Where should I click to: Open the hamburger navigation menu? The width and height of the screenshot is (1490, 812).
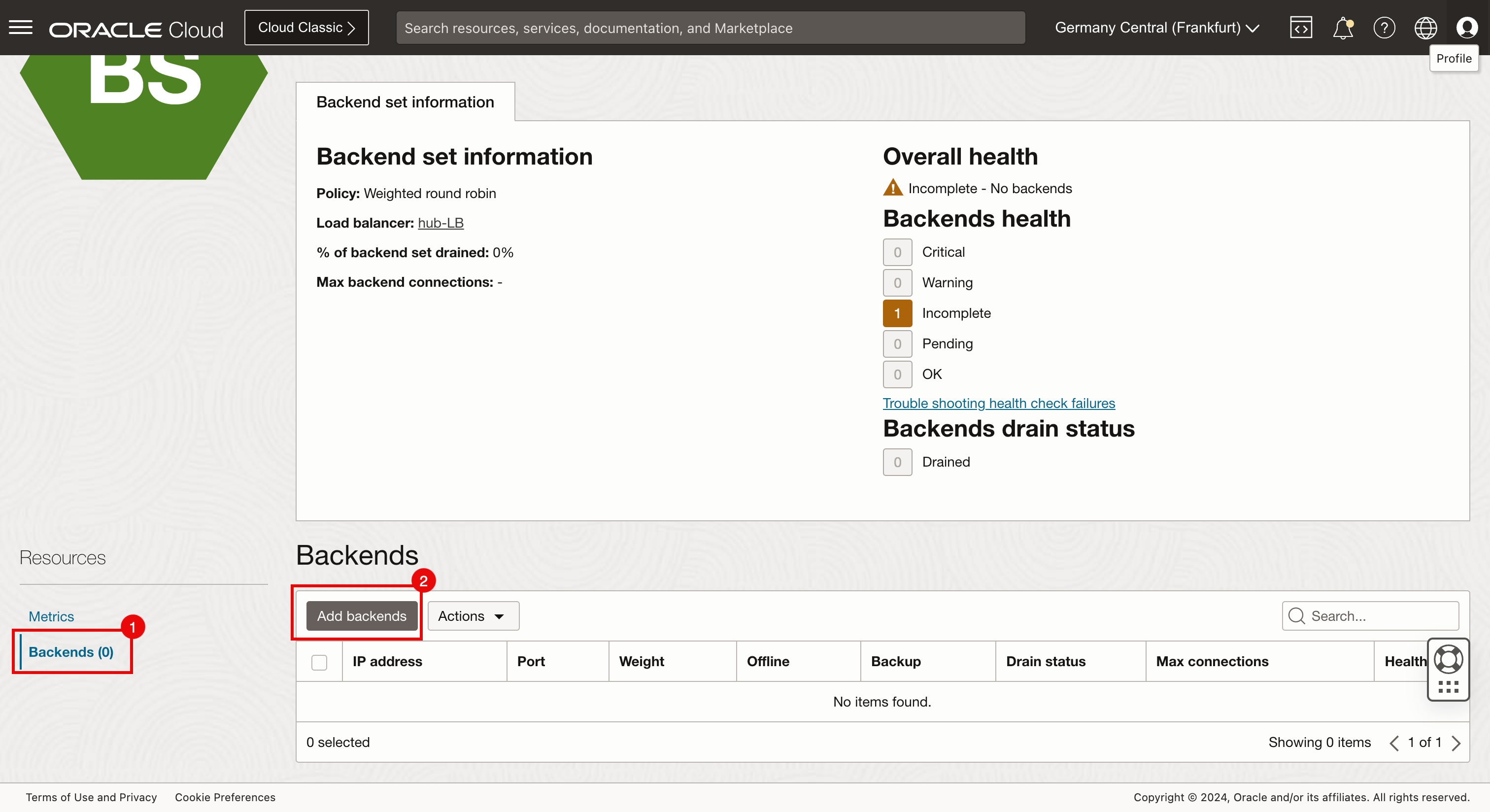[x=21, y=27]
